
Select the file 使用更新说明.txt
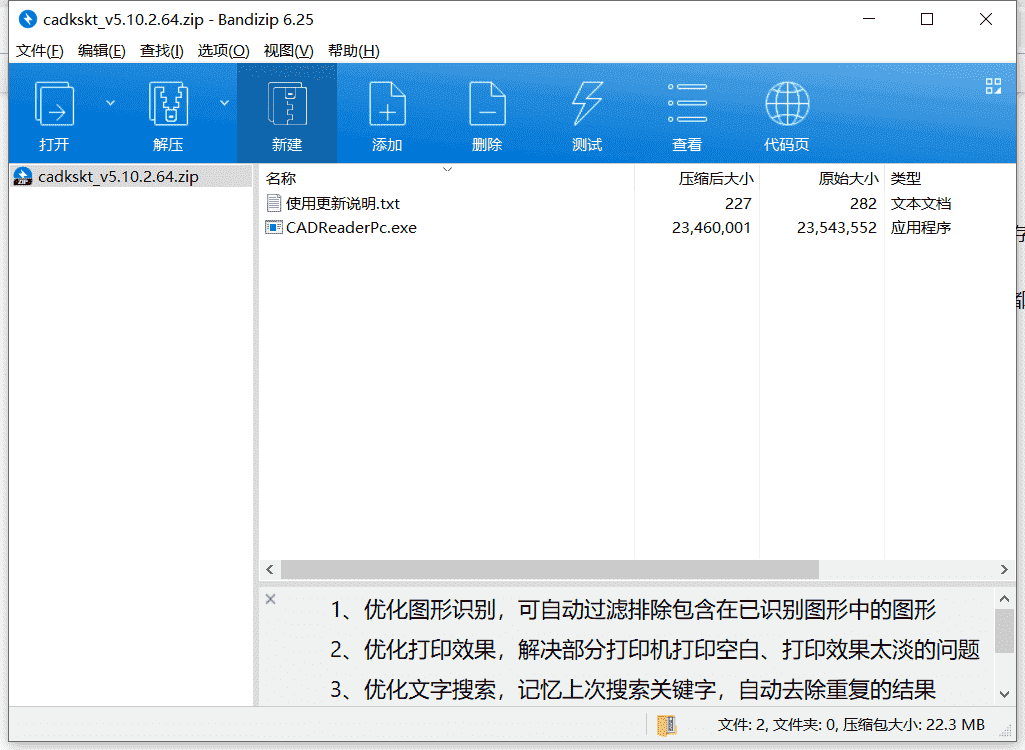[x=343, y=203]
